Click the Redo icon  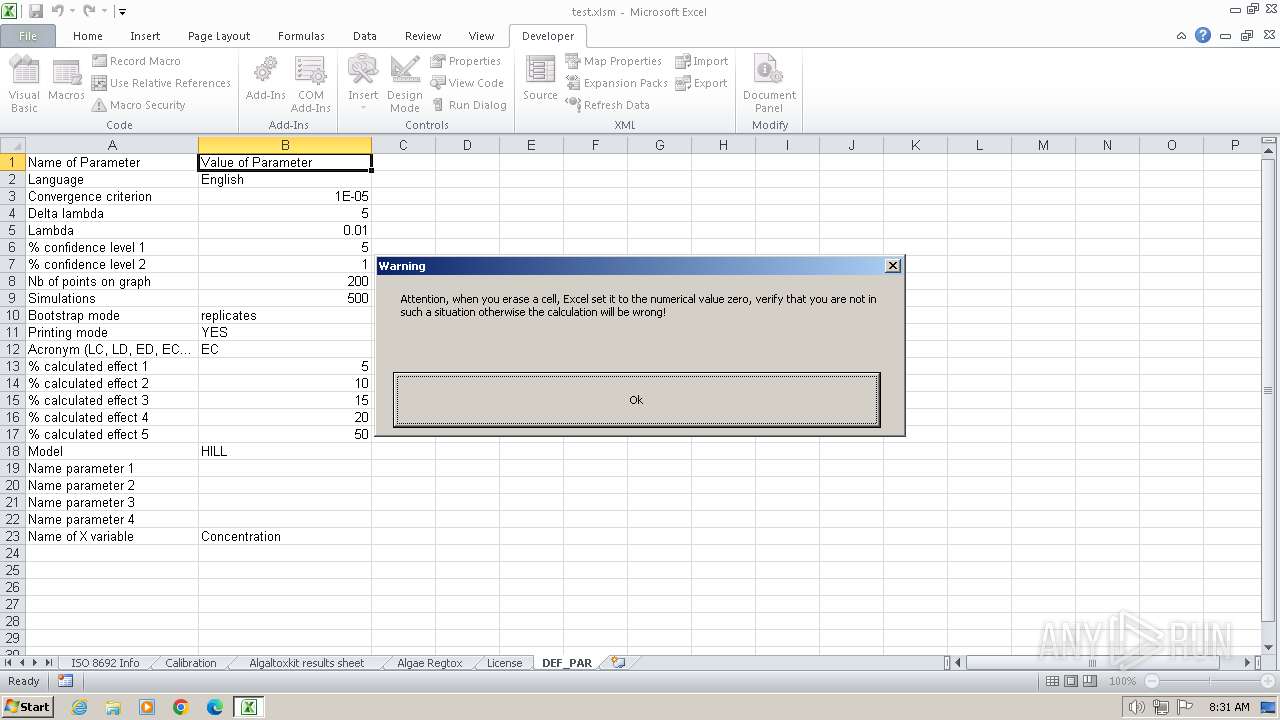pos(89,11)
